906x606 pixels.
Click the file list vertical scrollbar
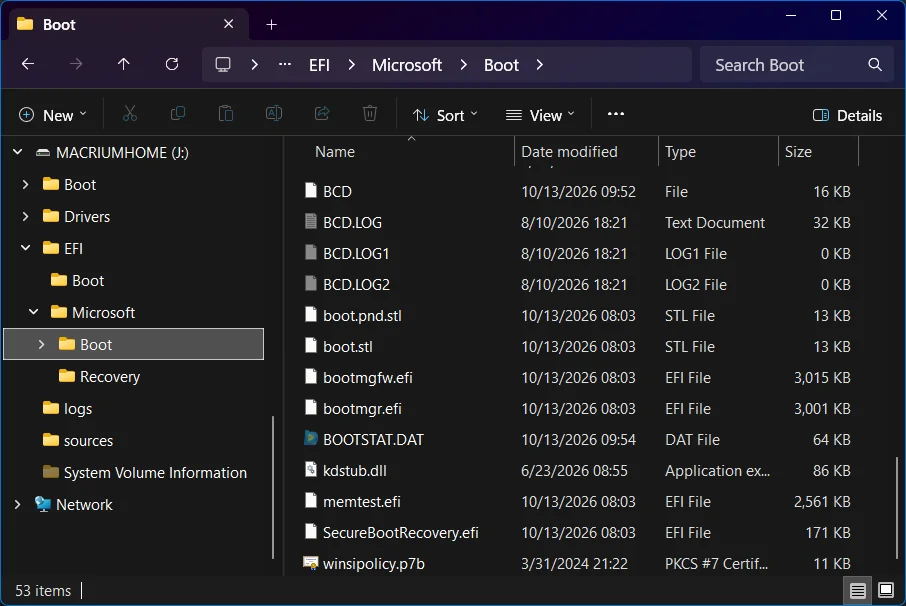[x=897, y=508]
